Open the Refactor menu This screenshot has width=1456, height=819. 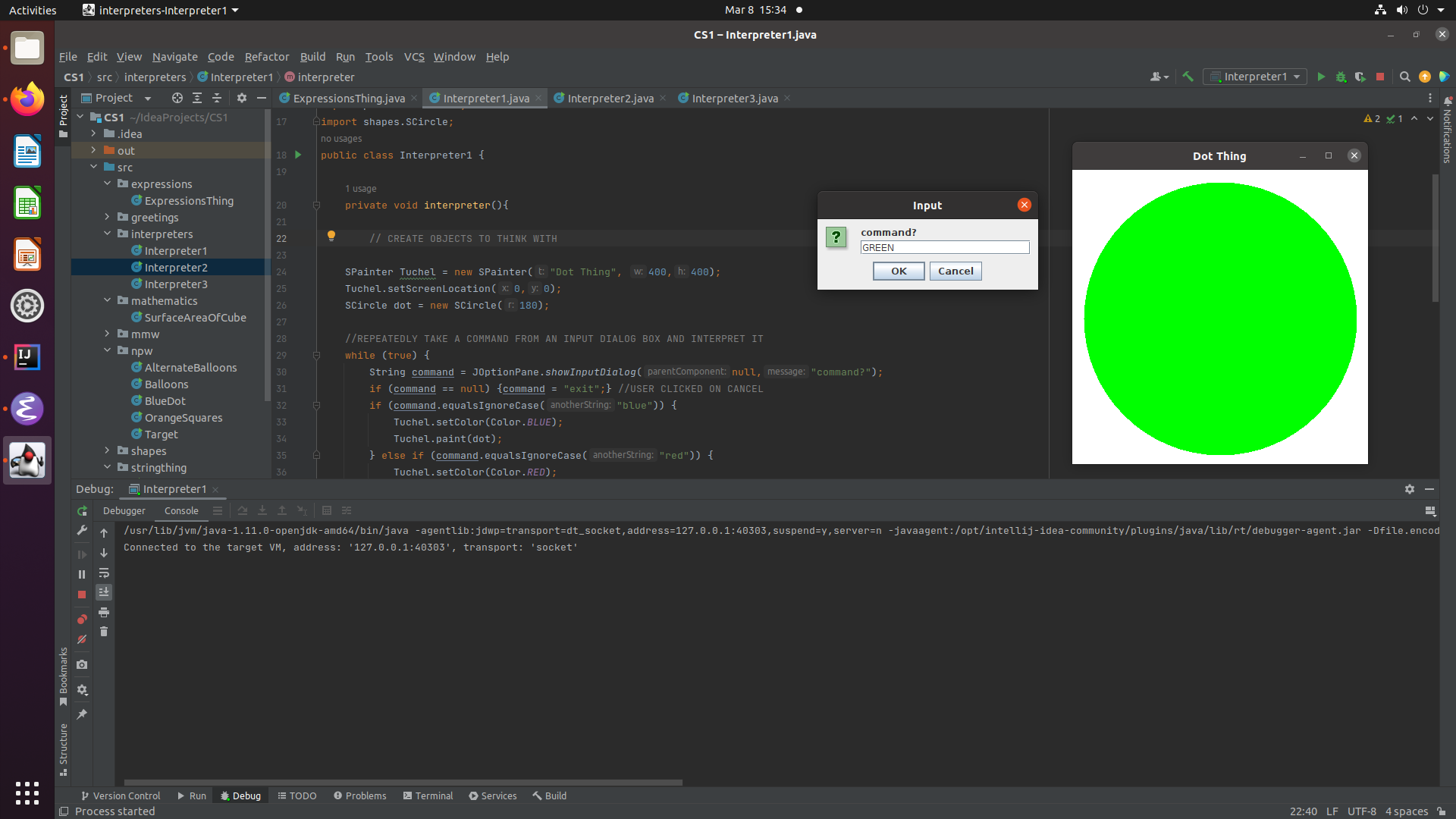266,57
